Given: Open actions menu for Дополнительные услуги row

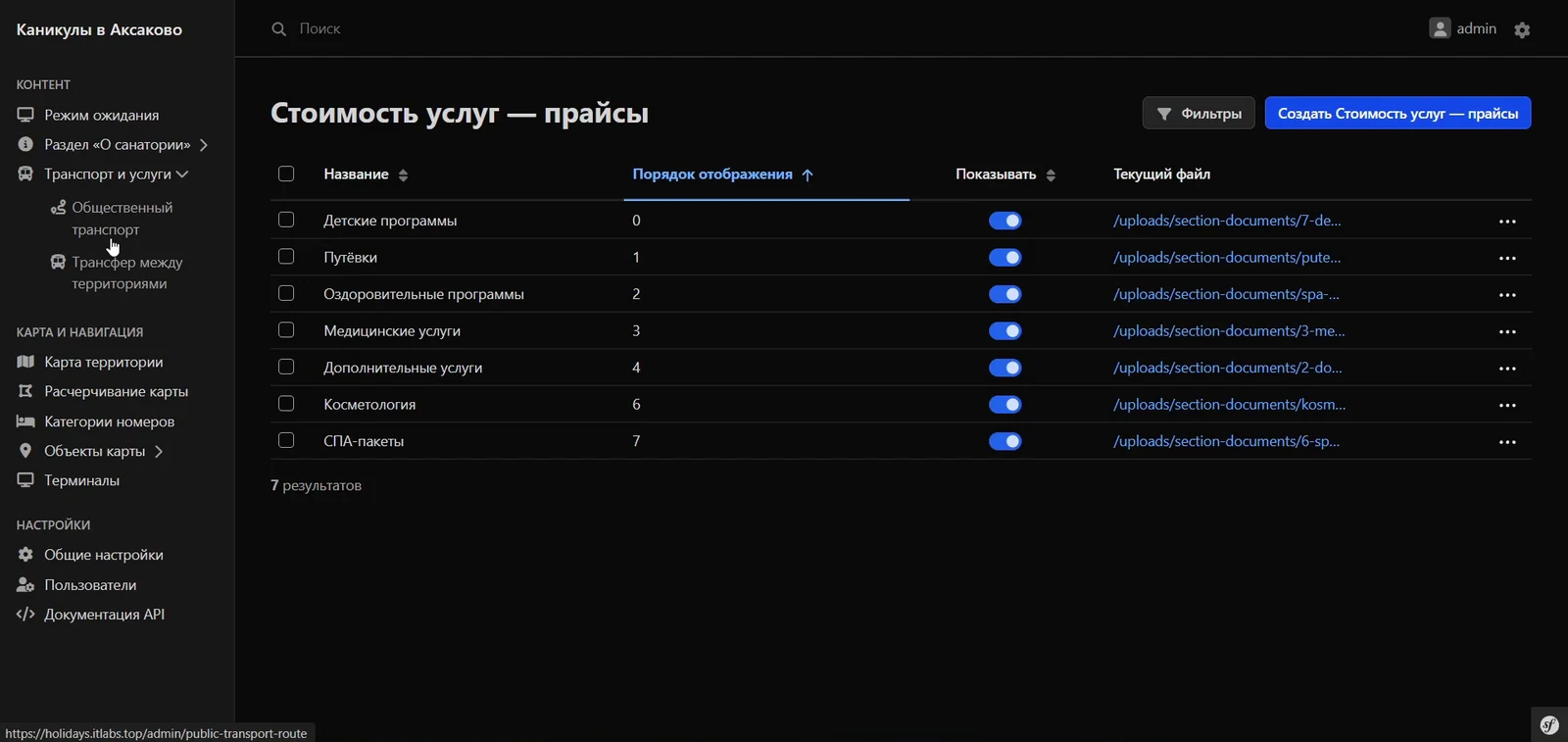Looking at the screenshot, I should click(x=1507, y=369).
